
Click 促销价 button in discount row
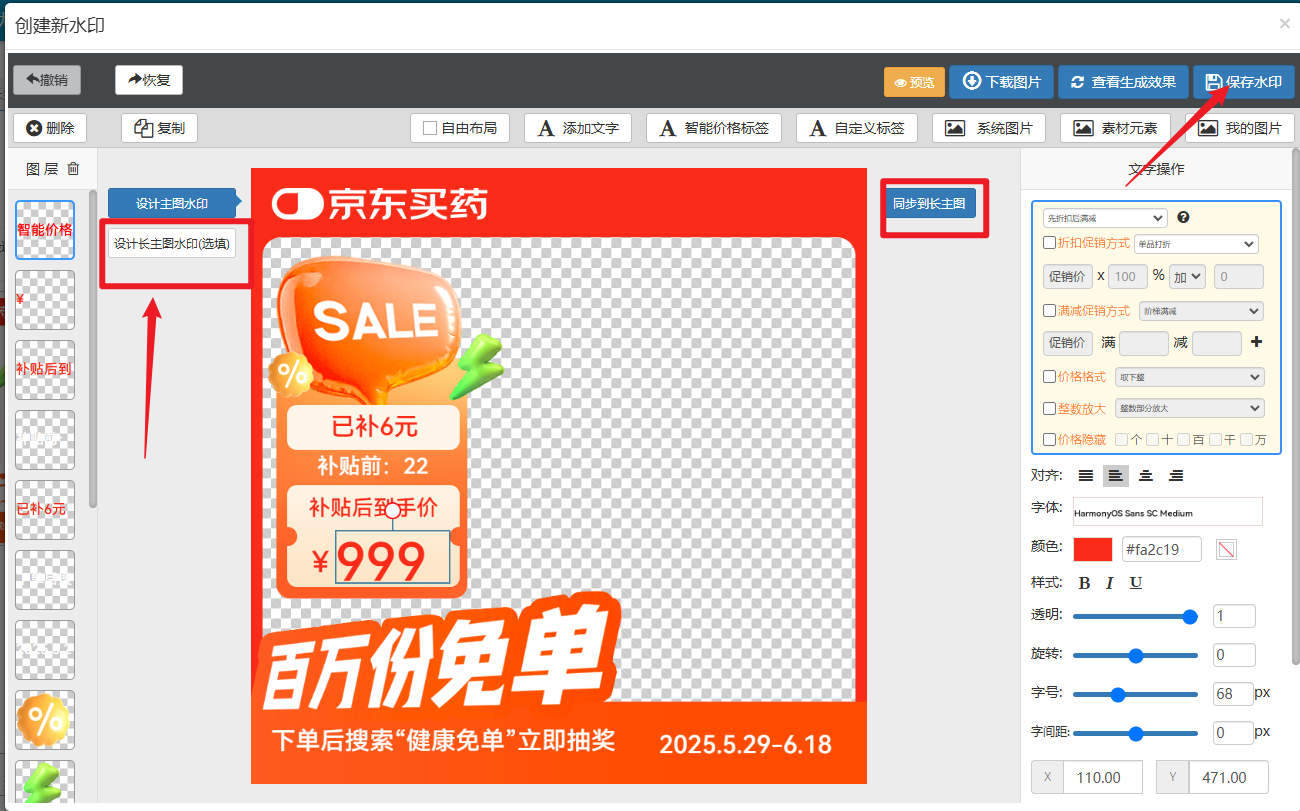(1066, 276)
